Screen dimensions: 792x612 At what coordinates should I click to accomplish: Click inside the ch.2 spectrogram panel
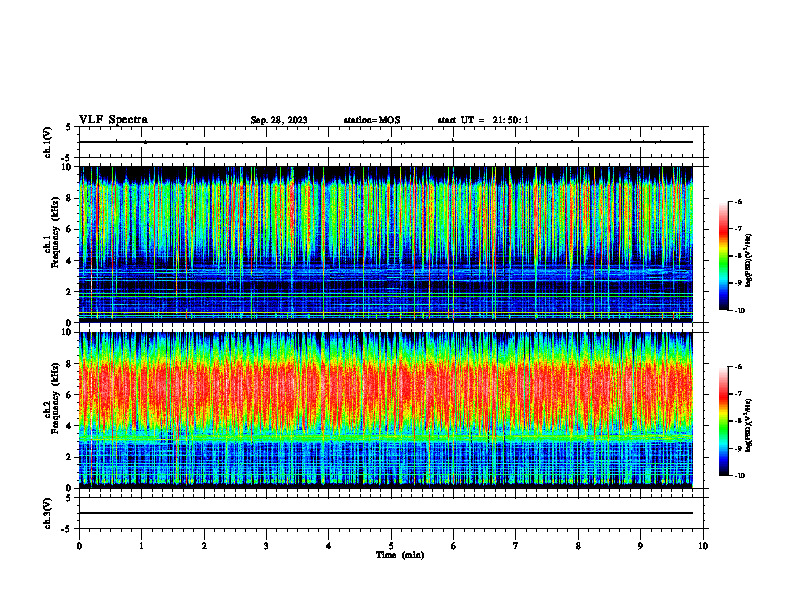tap(386, 410)
